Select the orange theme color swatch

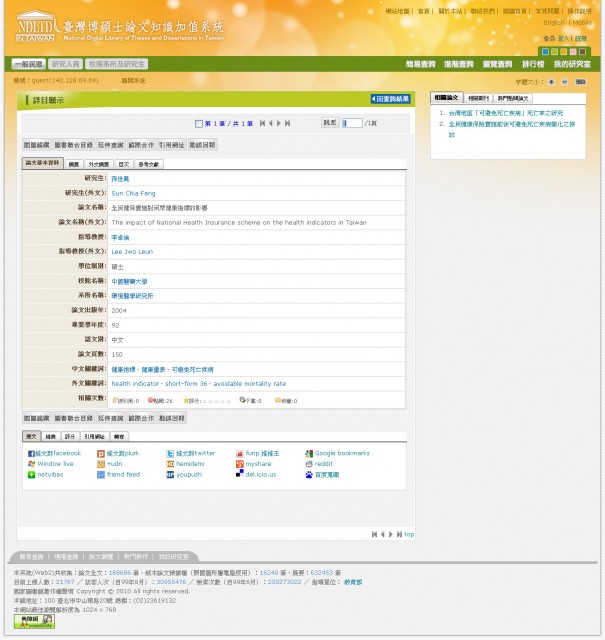pos(564,52)
